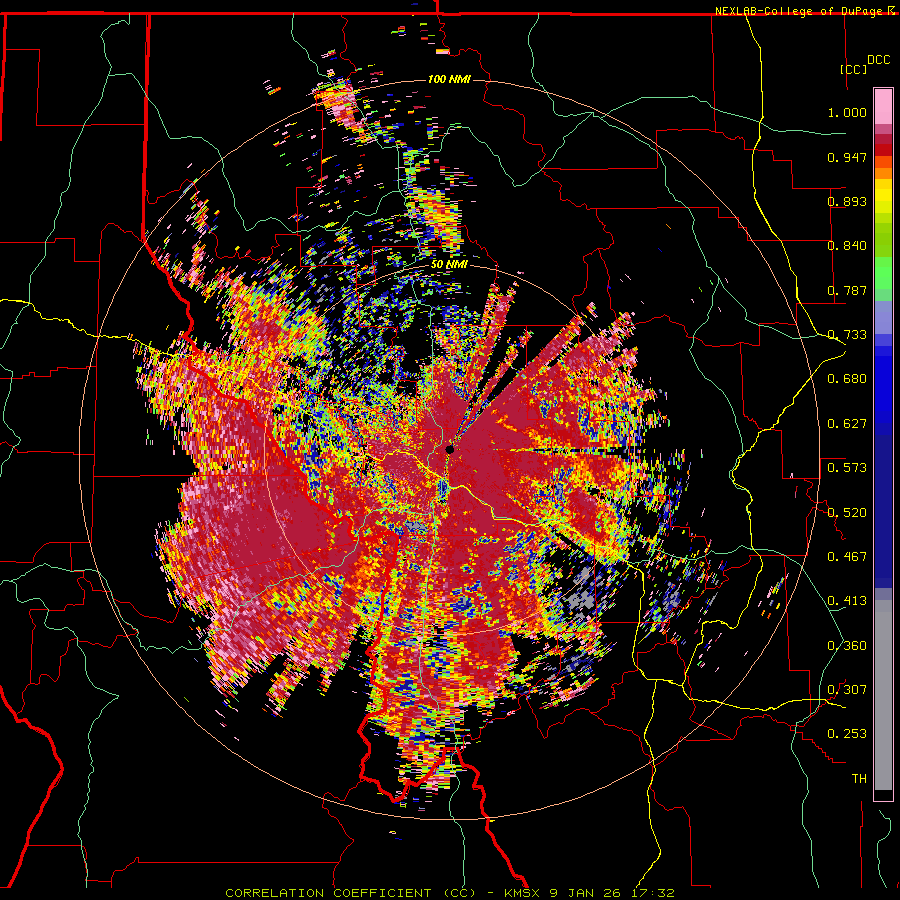Image resolution: width=900 pixels, height=900 pixels.
Task: Select the 0.413 legend value
Action: 847,601
